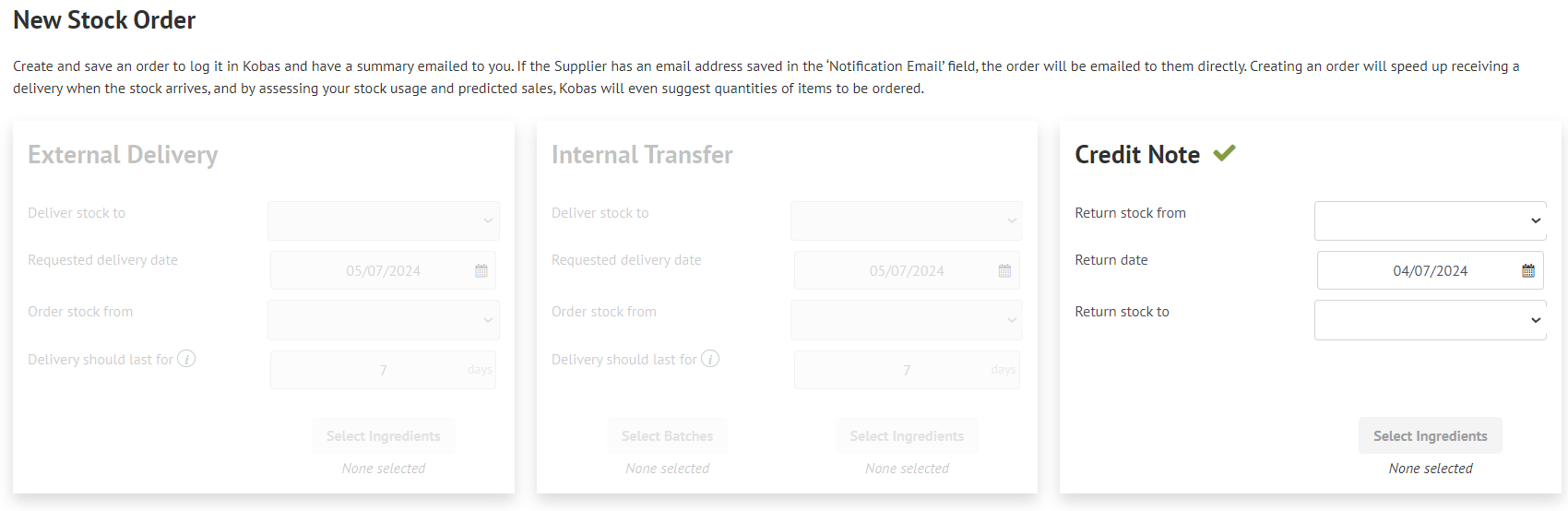Open Internal Transfer 'Order stock from' dropdown
The height and width of the screenshot is (511, 1568).
pos(907,320)
